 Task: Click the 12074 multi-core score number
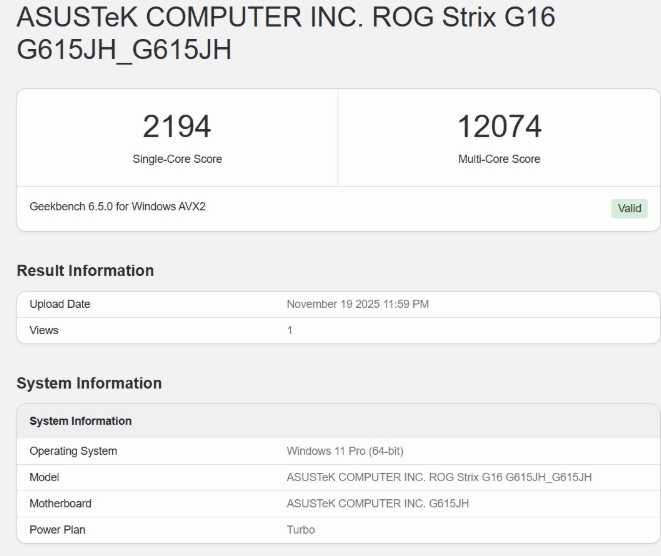(x=499, y=127)
